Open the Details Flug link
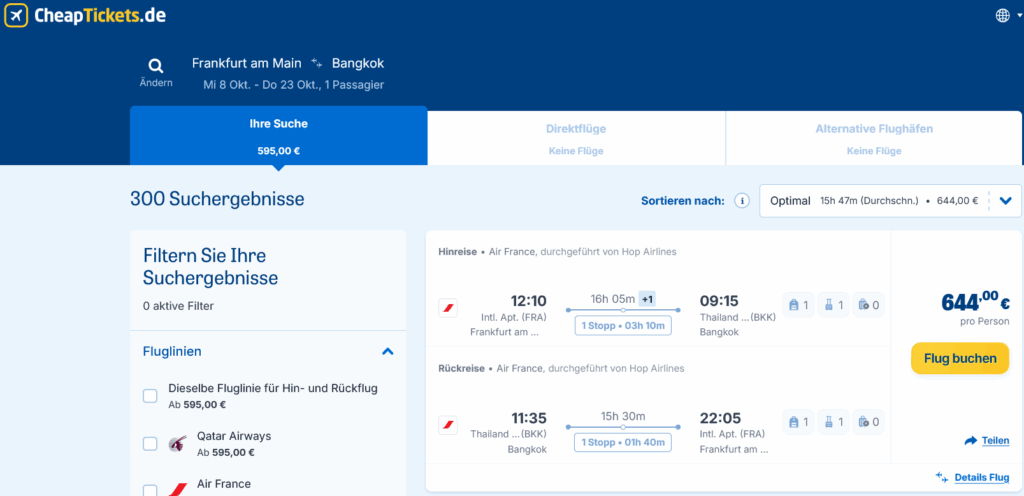This screenshot has width=1024, height=496. click(x=981, y=478)
